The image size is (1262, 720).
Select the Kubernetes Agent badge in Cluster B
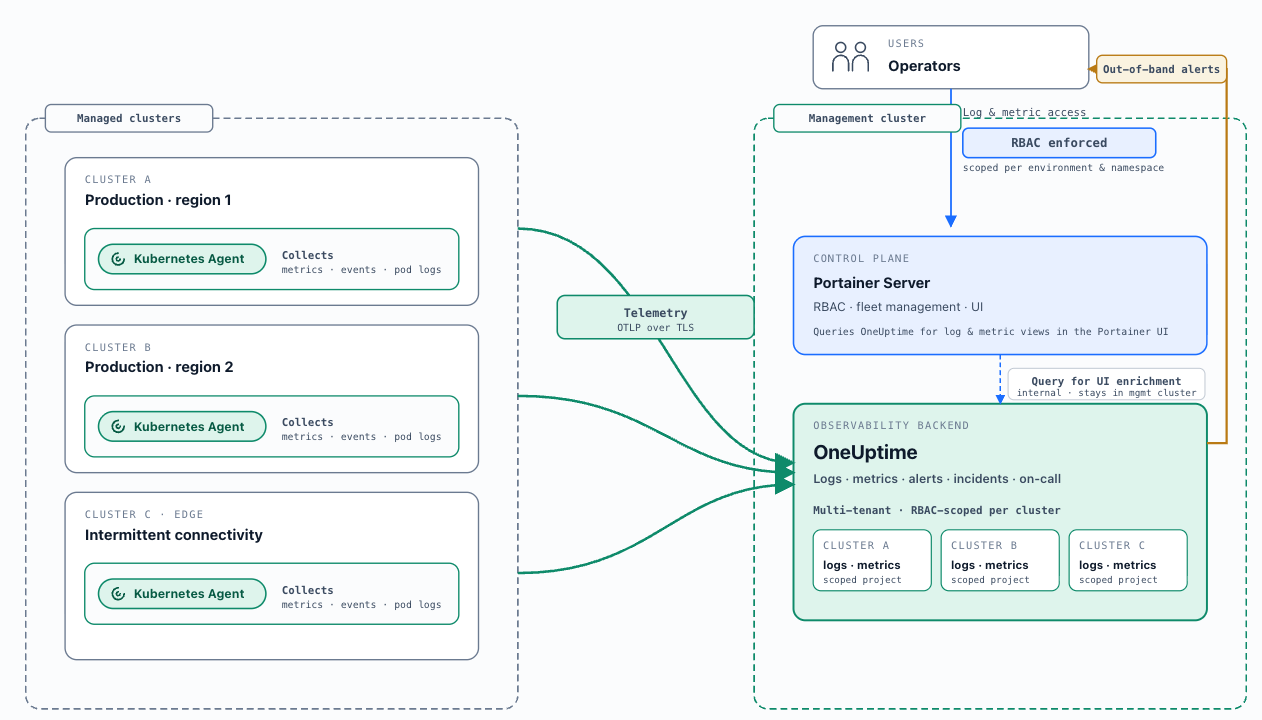[x=183, y=427]
